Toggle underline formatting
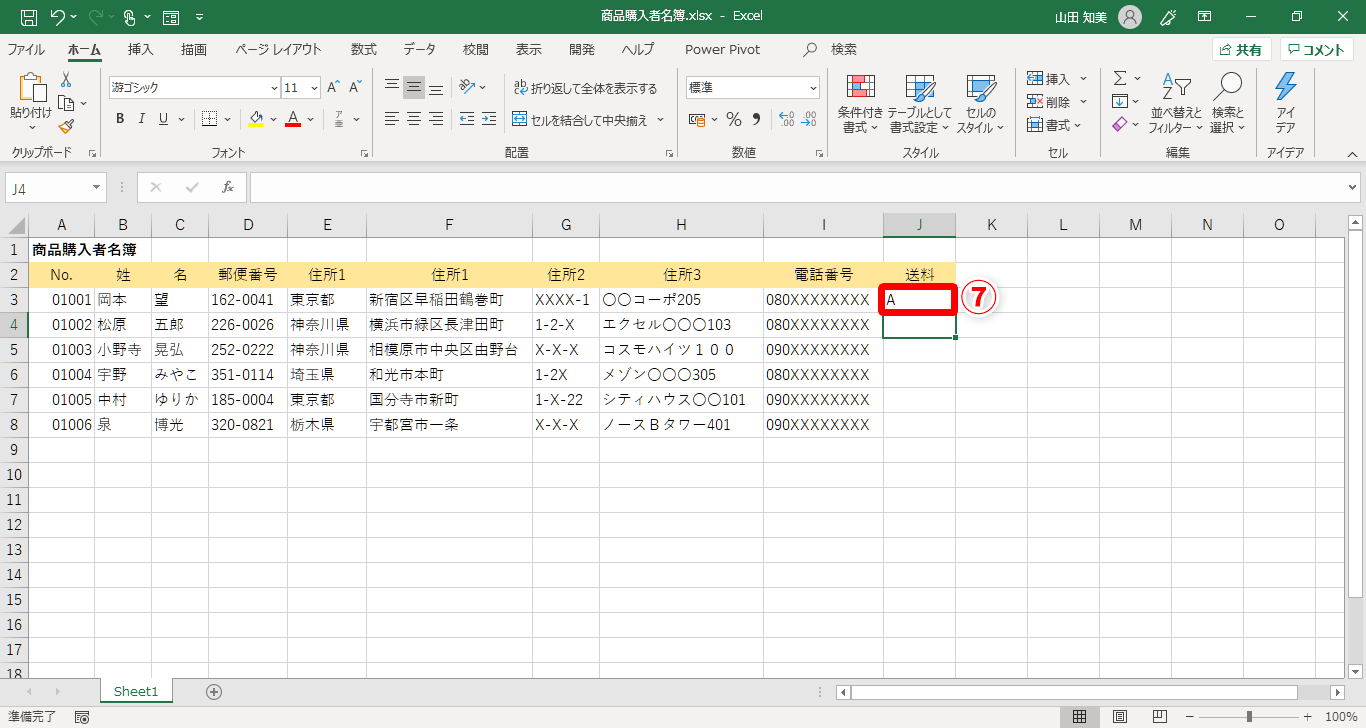This screenshot has width=1366, height=728. 162,119
